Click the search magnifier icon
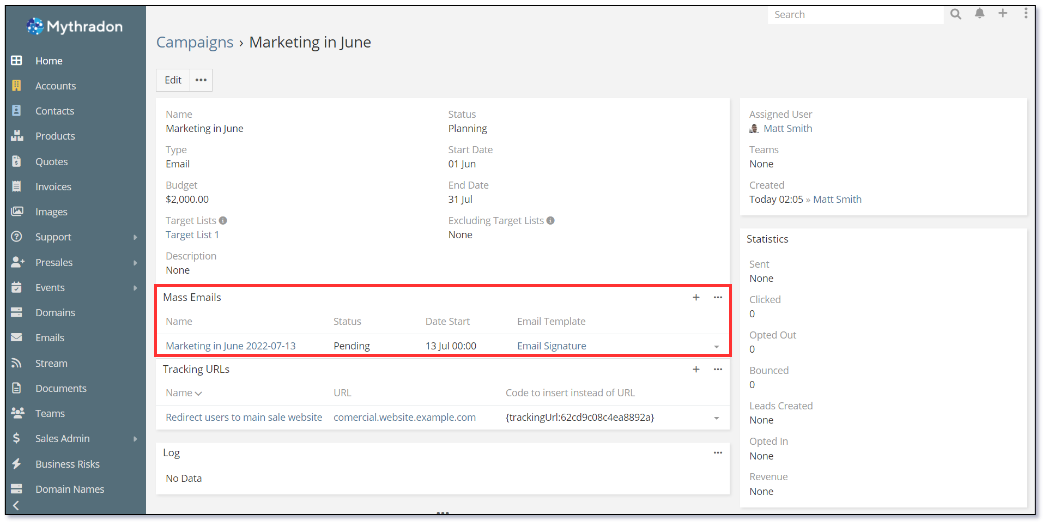 point(956,14)
